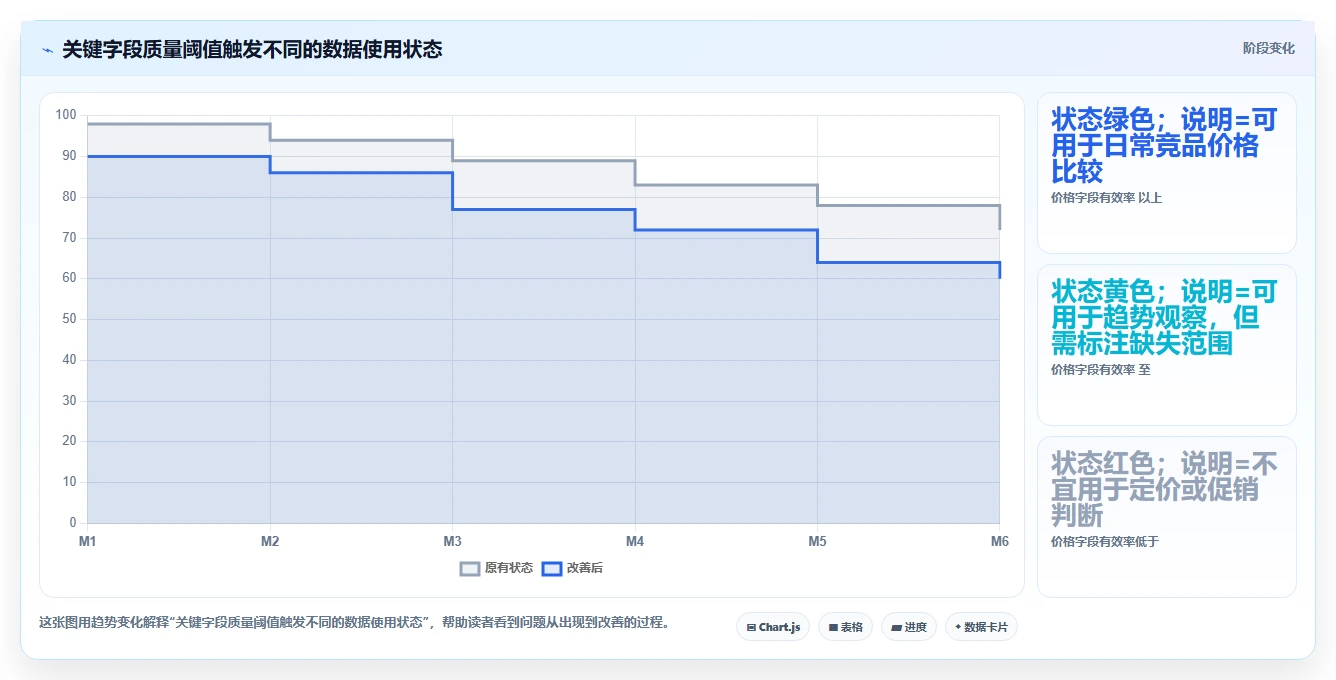Click the M3 axis label
The width and height of the screenshot is (1336, 680).
tap(452, 541)
